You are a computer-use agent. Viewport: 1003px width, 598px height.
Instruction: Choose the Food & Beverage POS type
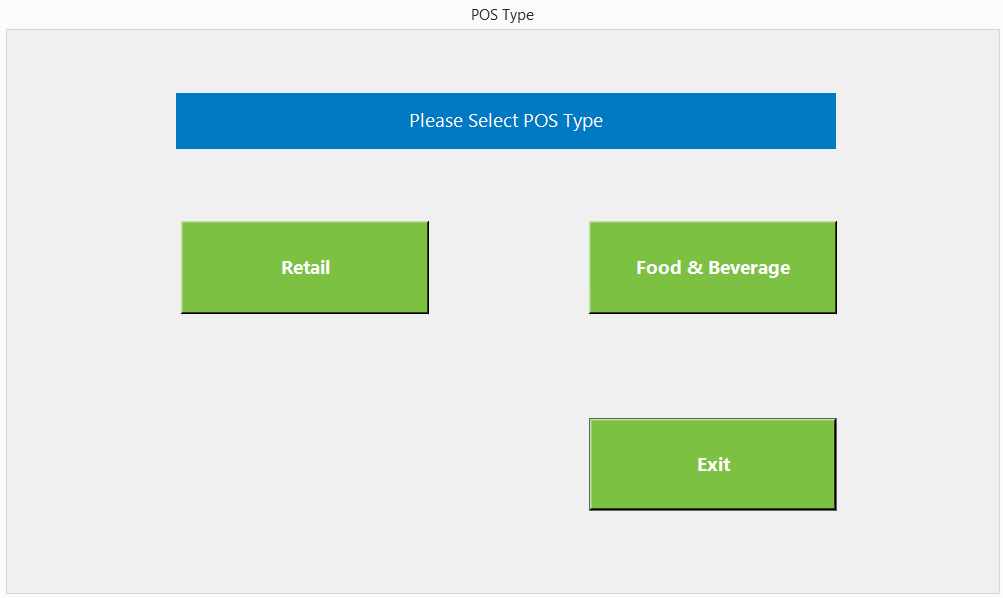[x=713, y=268]
